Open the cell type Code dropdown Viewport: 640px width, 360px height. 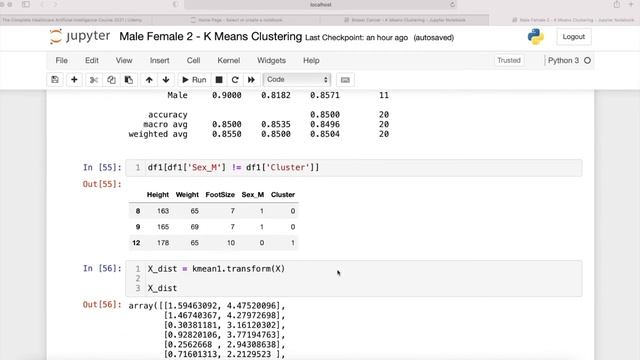click(x=297, y=80)
